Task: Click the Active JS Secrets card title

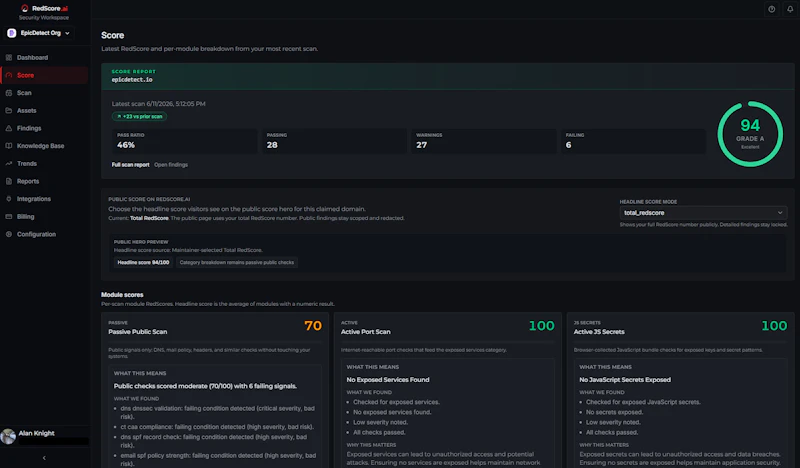Action: (x=599, y=332)
